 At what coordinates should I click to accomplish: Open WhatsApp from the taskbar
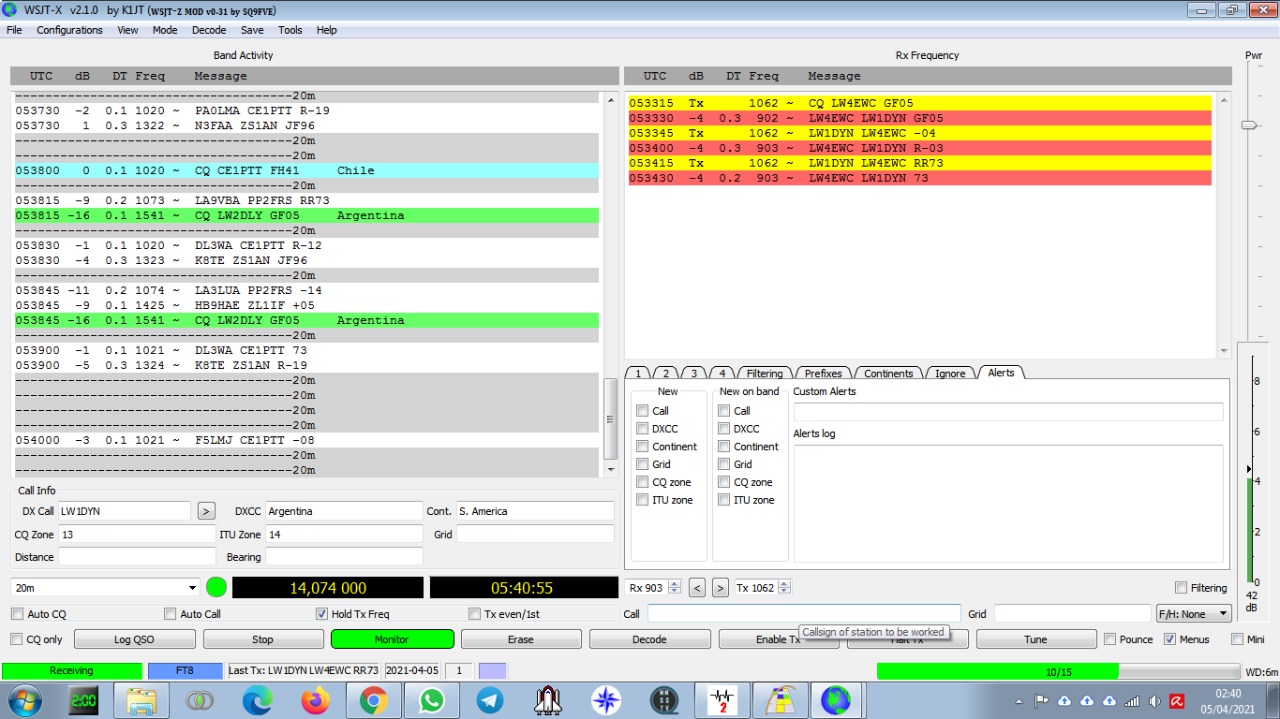(432, 701)
